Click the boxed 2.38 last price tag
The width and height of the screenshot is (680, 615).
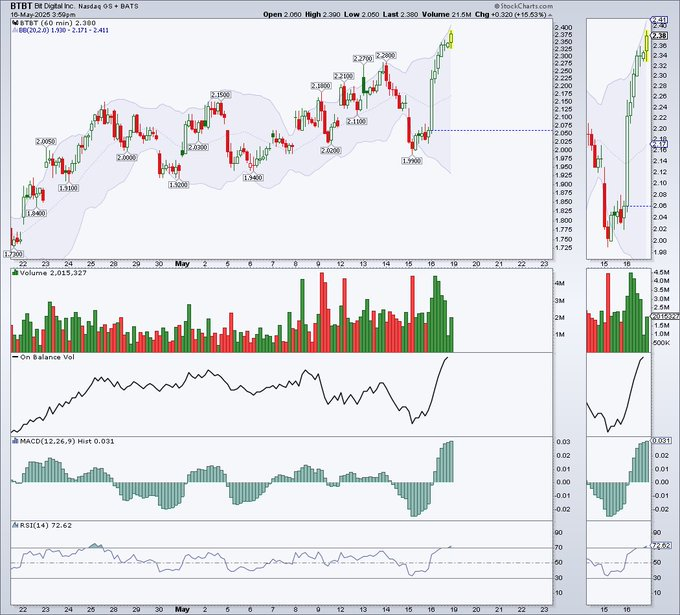[x=660, y=36]
